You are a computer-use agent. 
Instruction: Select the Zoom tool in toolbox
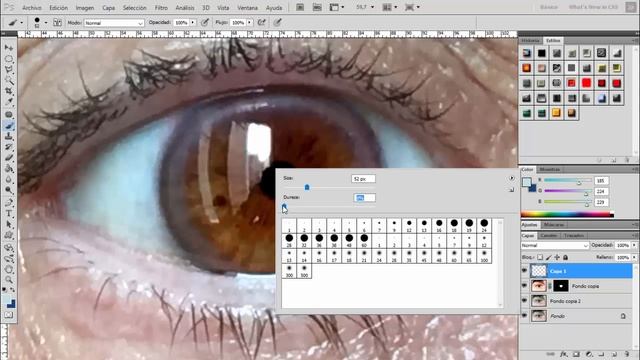click(x=9, y=280)
